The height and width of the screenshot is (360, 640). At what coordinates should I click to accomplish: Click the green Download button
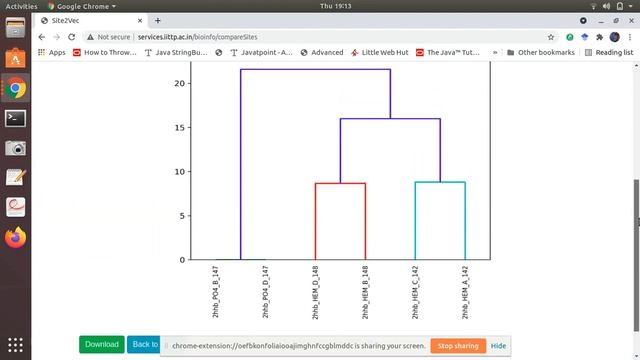(102, 344)
